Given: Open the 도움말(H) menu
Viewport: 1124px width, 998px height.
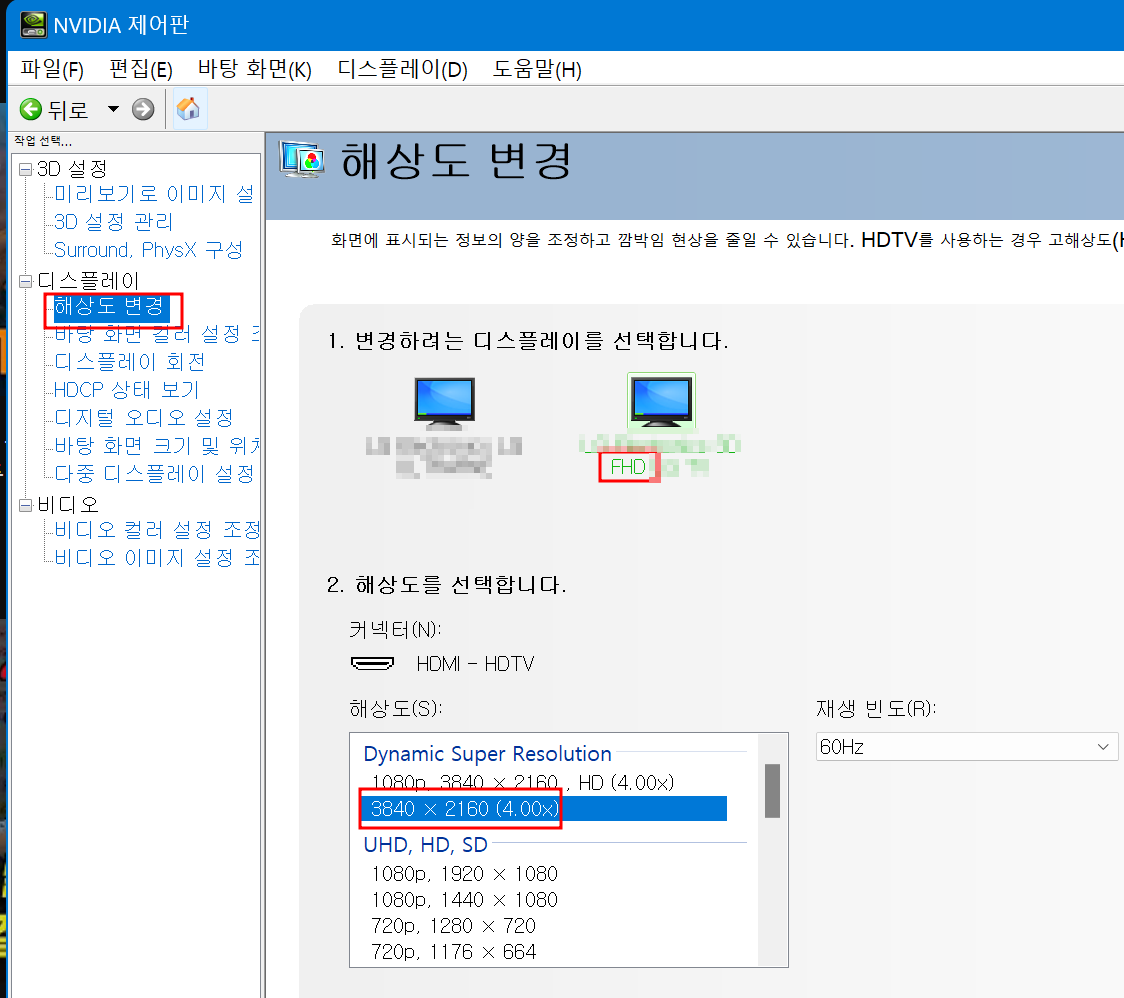Looking at the screenshot, I should click(537, 70).
